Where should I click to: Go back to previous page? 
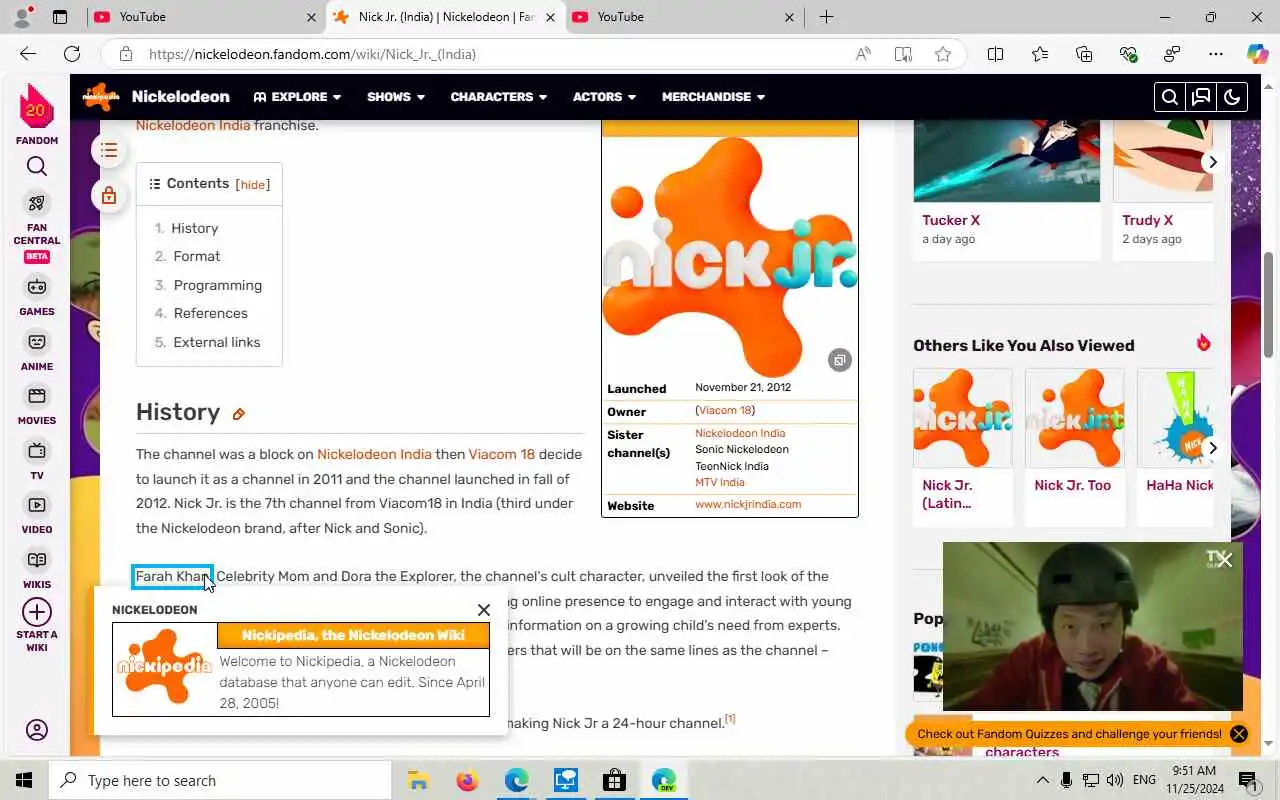pyautogui.click(x=28, y=54)
